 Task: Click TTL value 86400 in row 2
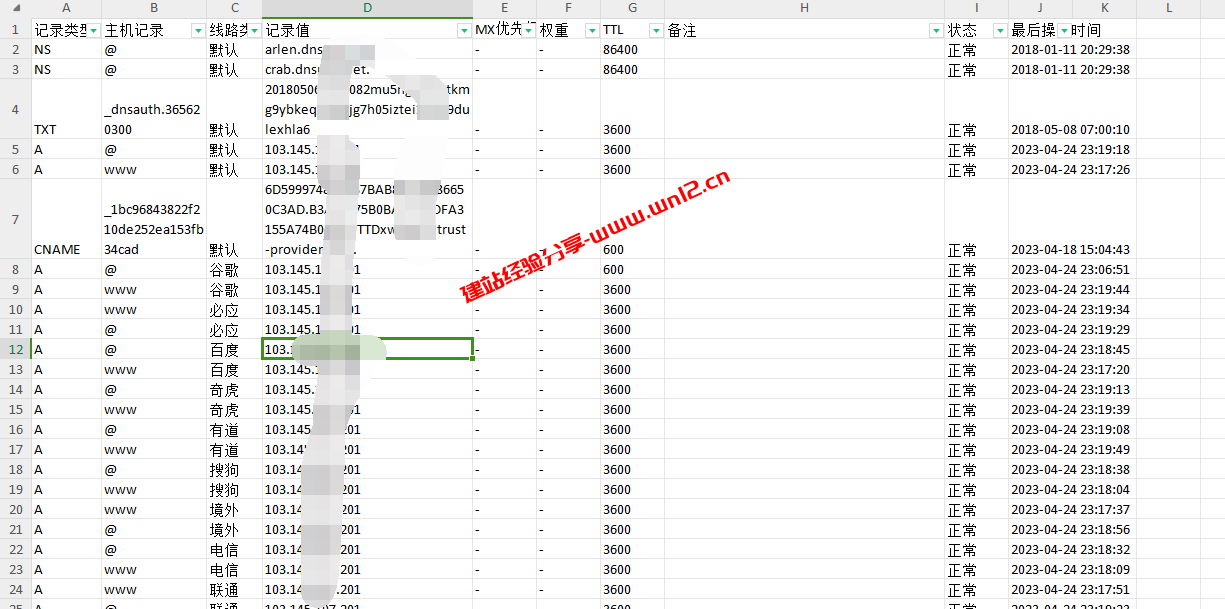621,49
